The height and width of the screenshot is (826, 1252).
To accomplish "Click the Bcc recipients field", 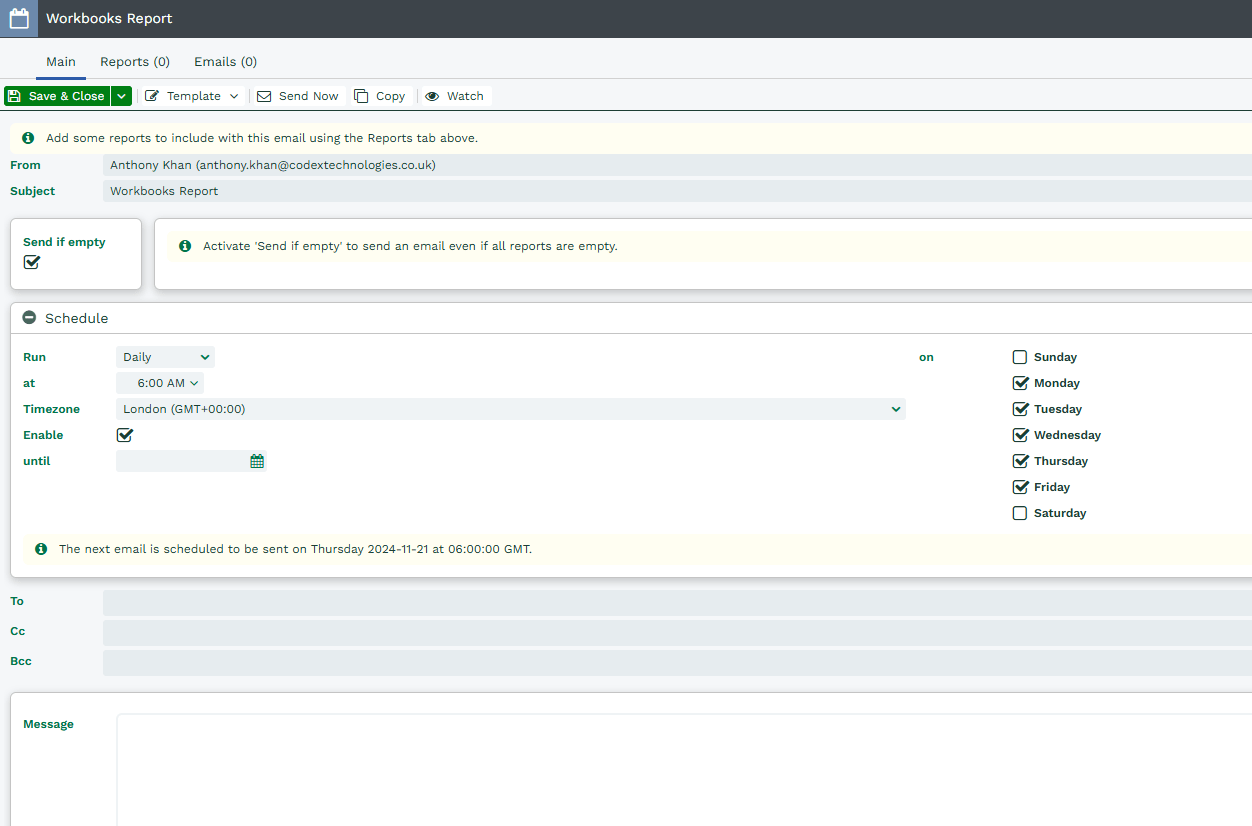I will (x=677, y=663).
